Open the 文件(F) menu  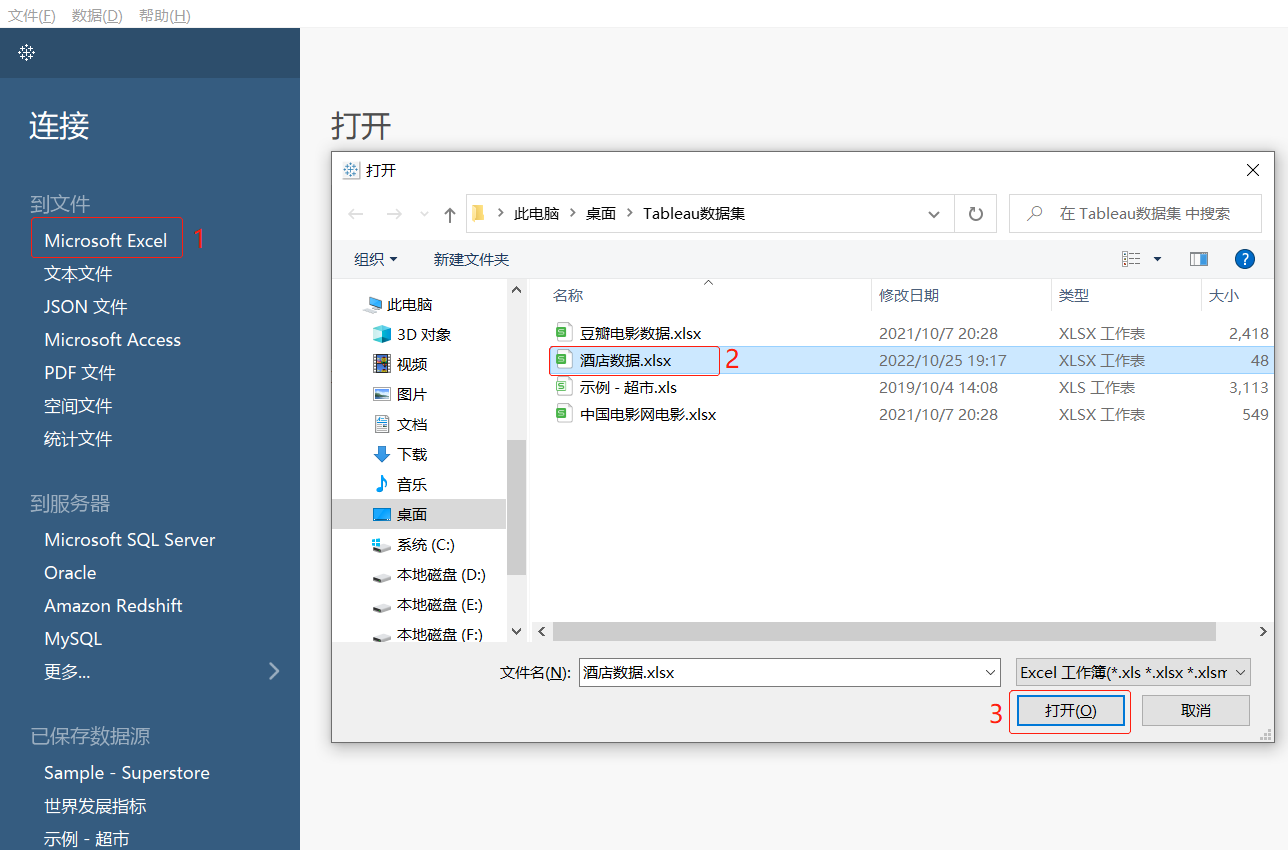click(x=32, y=15)
